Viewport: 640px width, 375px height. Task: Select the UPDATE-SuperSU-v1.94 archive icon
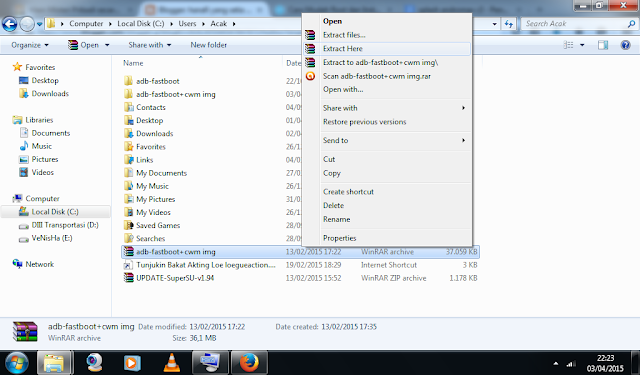click(x=129, y=277)
